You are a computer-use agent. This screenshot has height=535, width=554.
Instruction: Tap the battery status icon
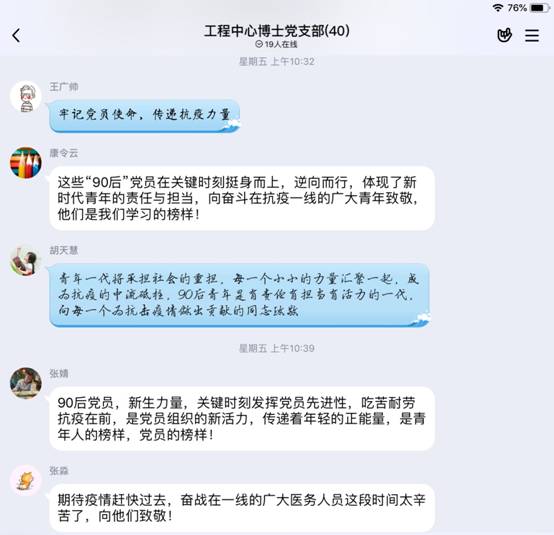coord(540,7)
